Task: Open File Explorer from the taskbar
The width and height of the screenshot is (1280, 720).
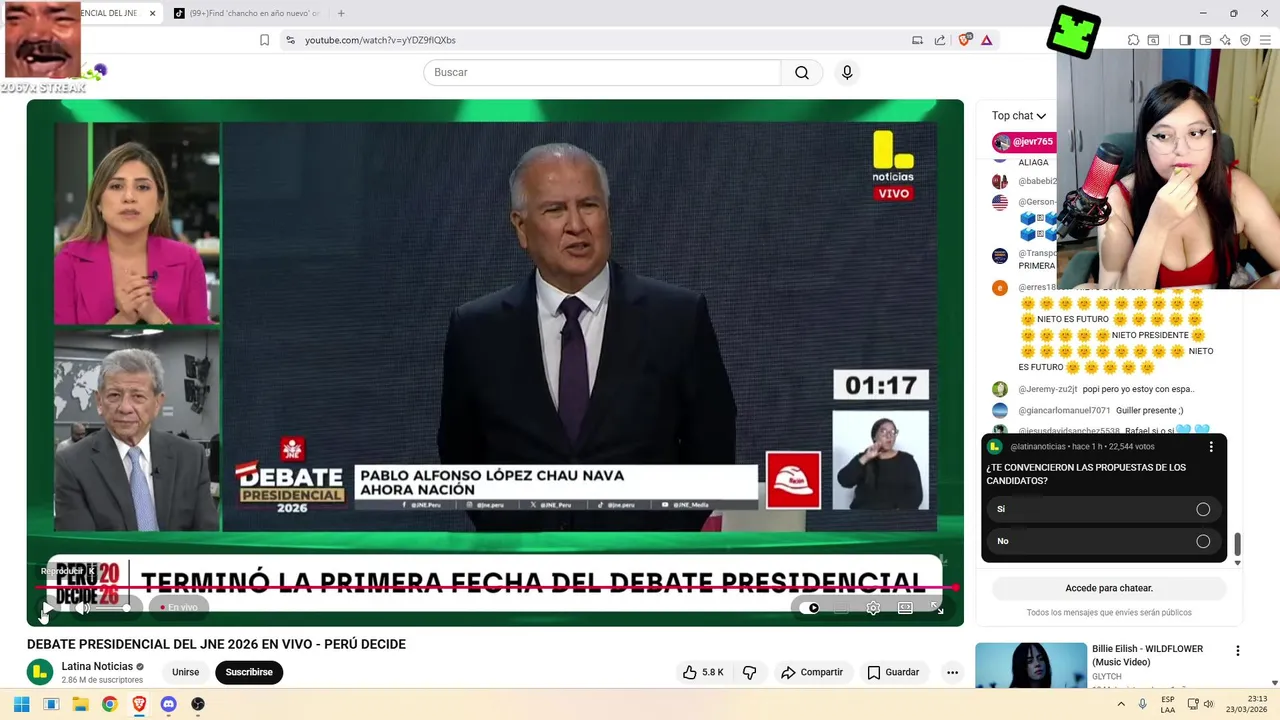Action: 80,704
